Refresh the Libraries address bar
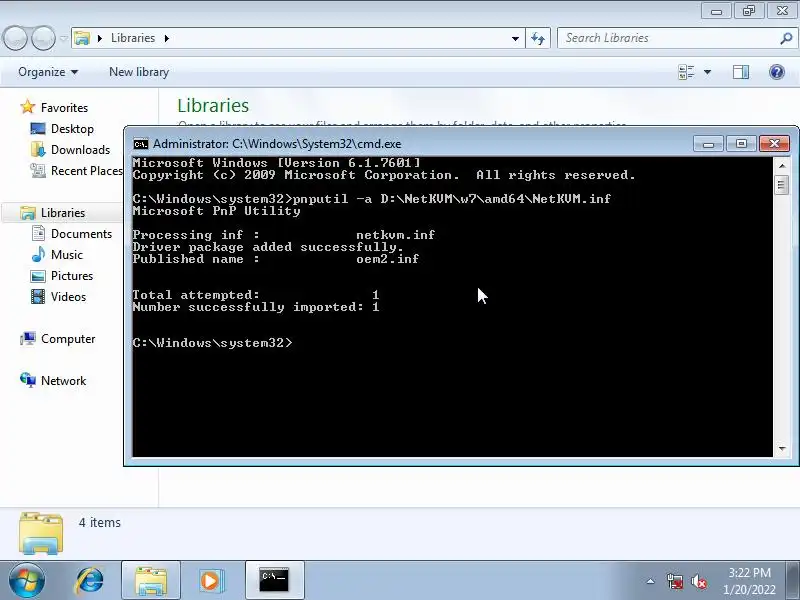This screenshot has width=800, height=600. [538, 38]
